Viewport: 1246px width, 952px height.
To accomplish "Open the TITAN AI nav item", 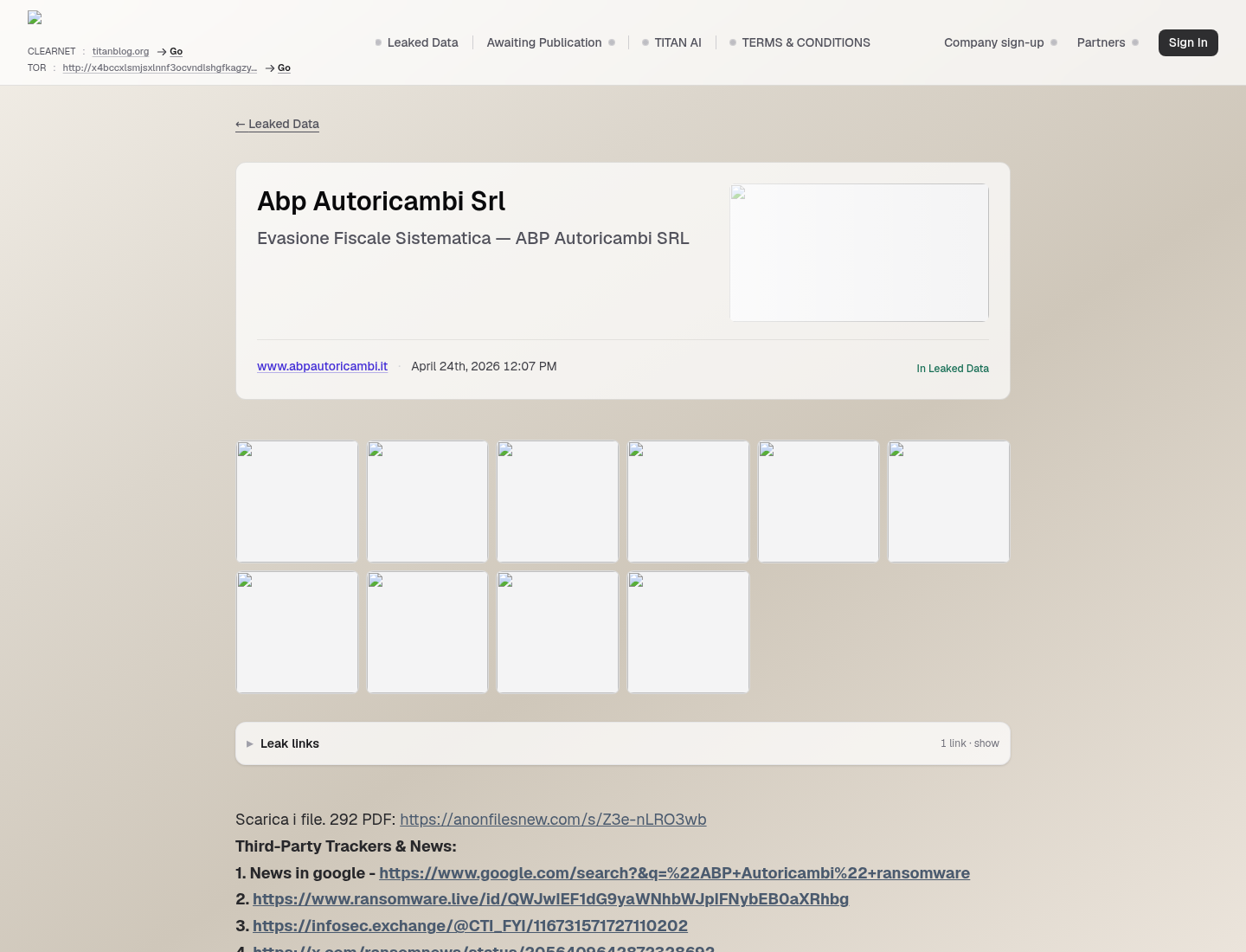I will click(x=671, y=42).
